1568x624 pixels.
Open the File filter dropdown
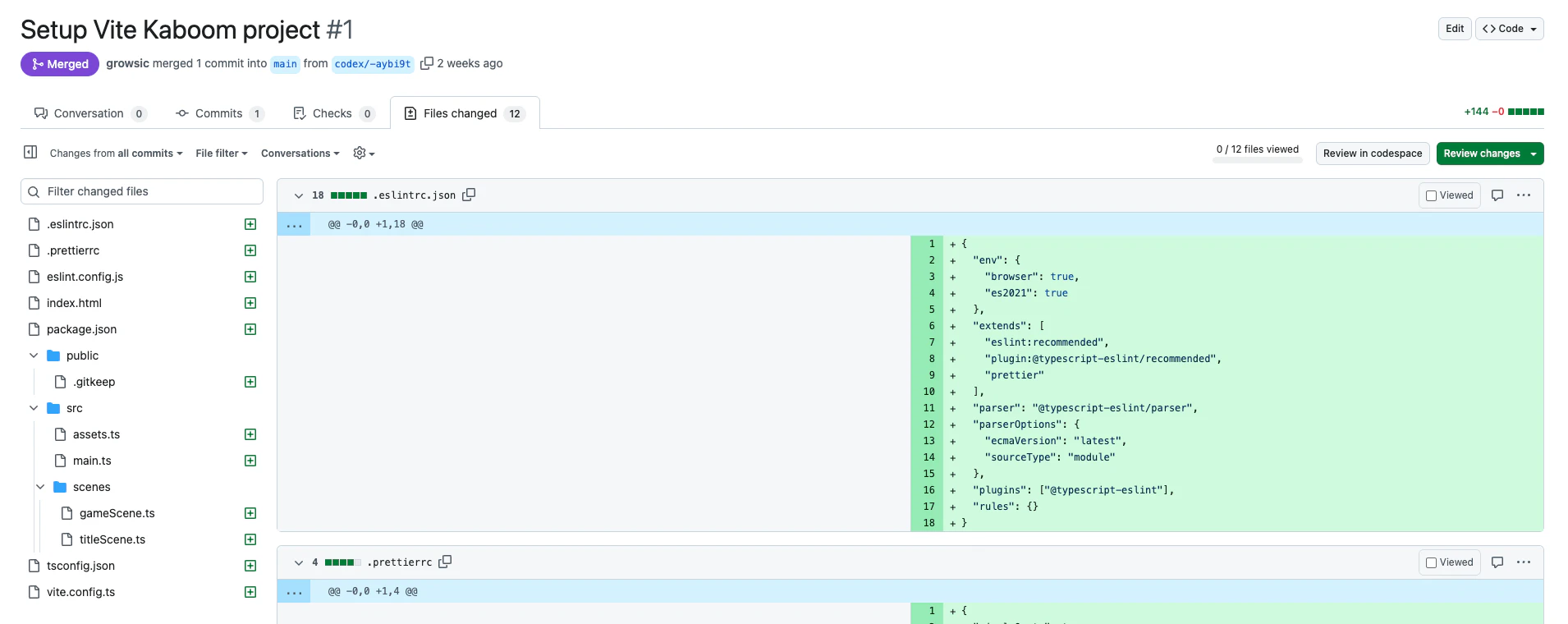(x=221, y=153)
